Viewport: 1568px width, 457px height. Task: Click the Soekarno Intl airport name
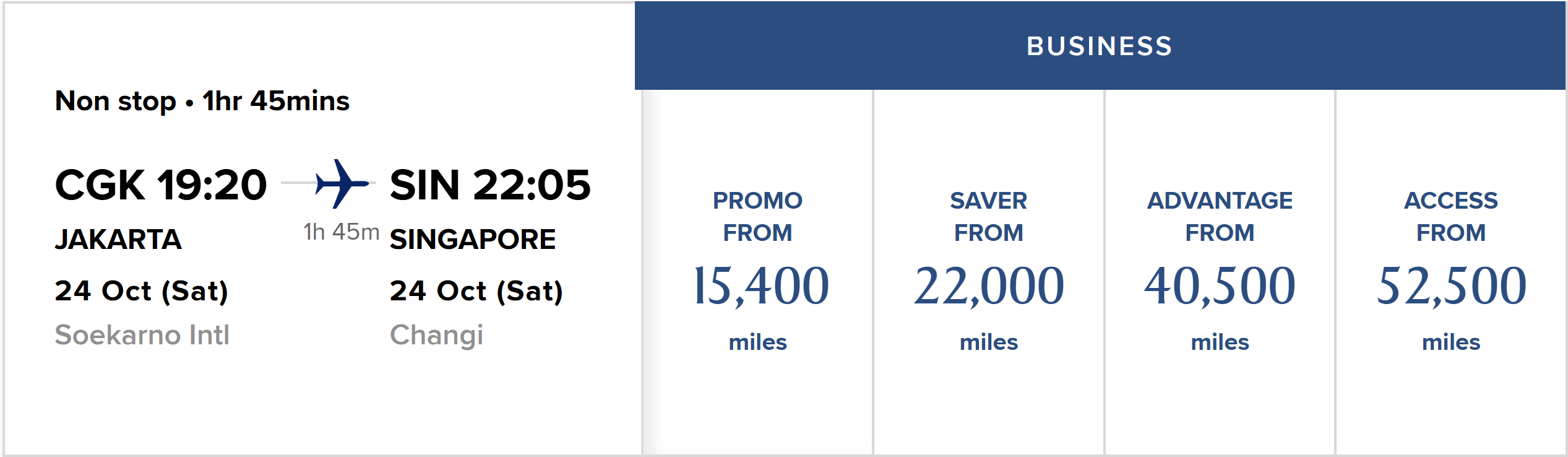(x=142, y=335)
